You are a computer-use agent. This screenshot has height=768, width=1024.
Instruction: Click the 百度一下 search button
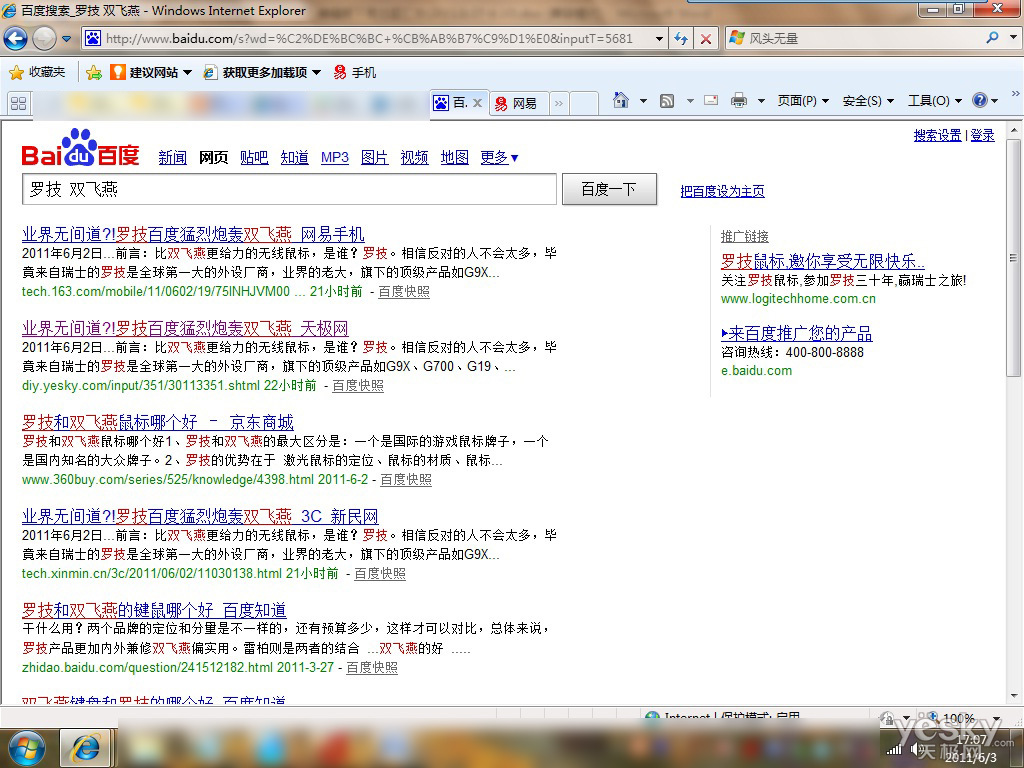[609, 189]
